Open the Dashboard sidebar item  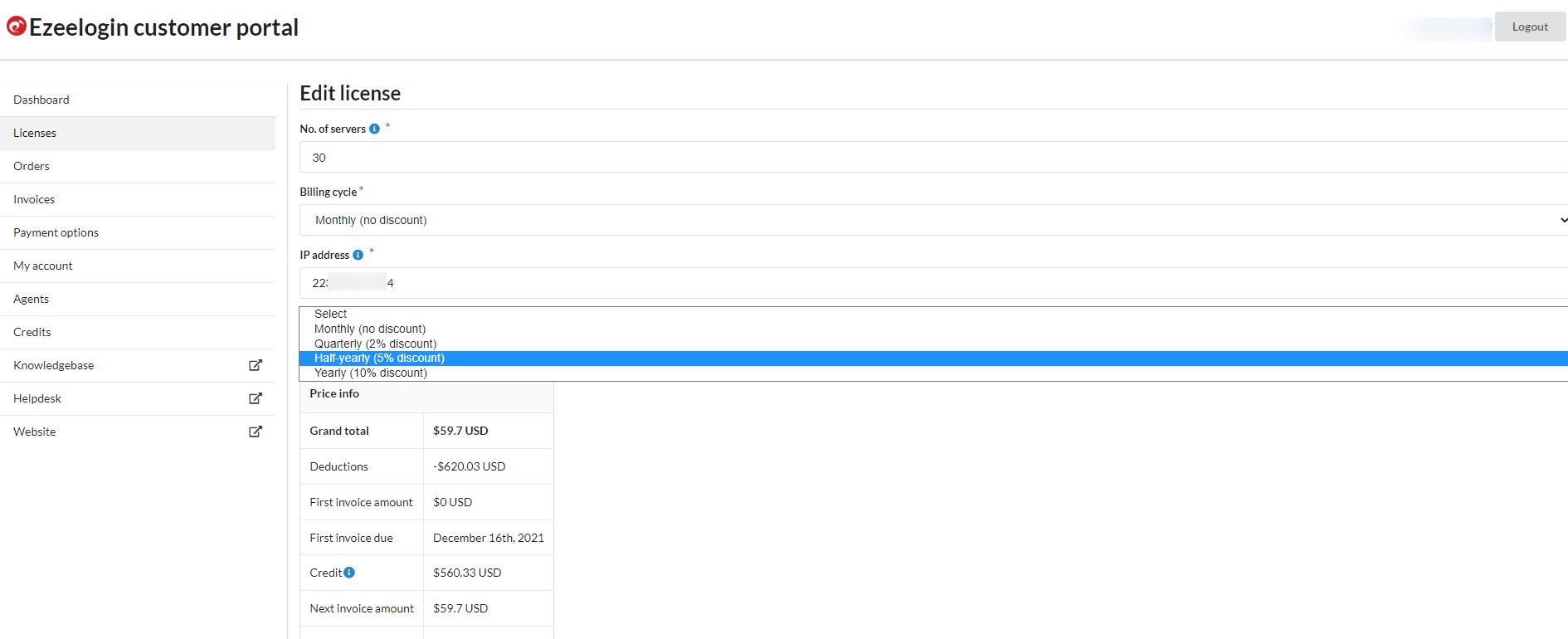41,100
